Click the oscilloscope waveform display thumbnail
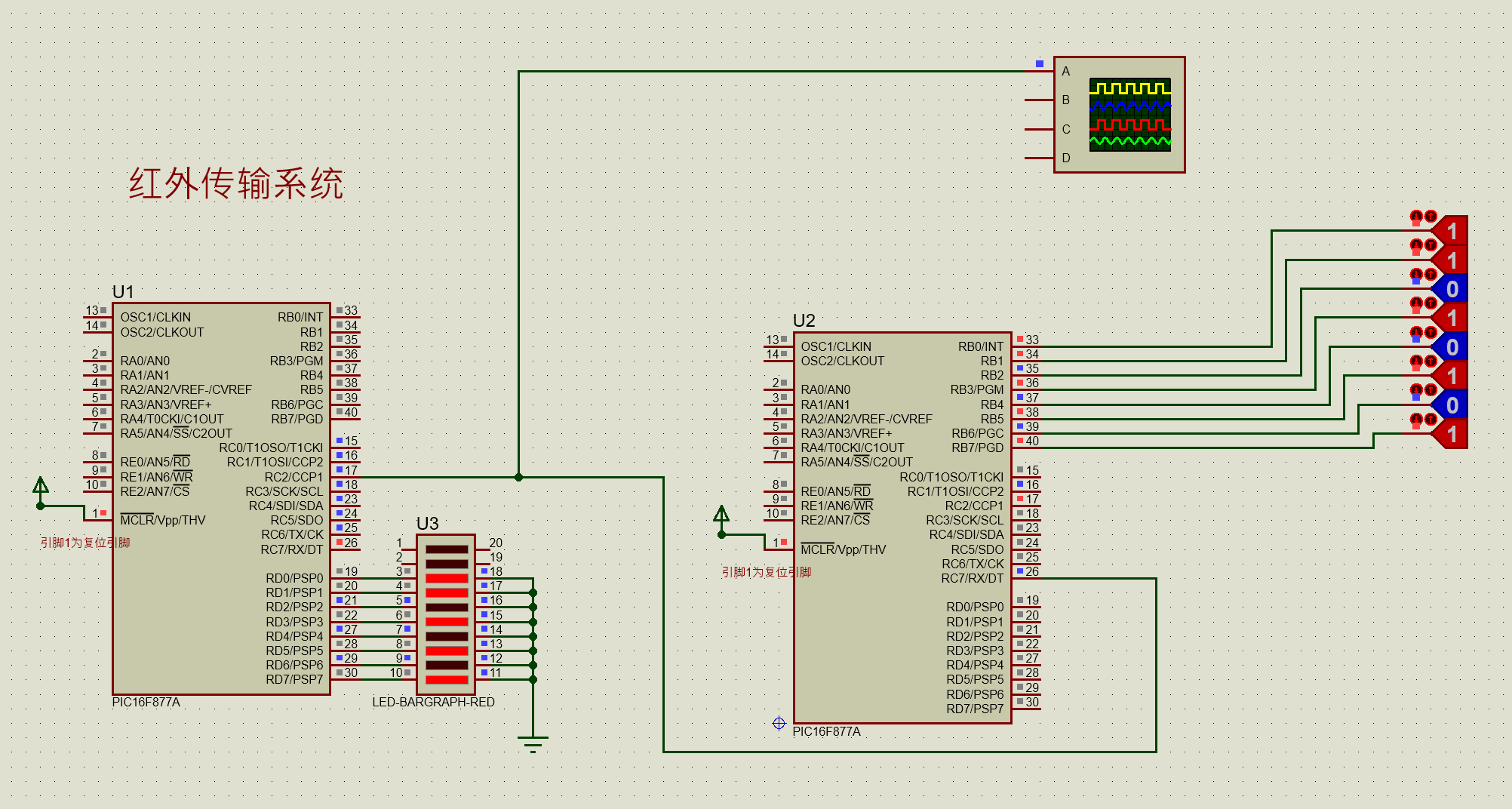This screenshot has width=1512, height=809. pos(1129,115)
